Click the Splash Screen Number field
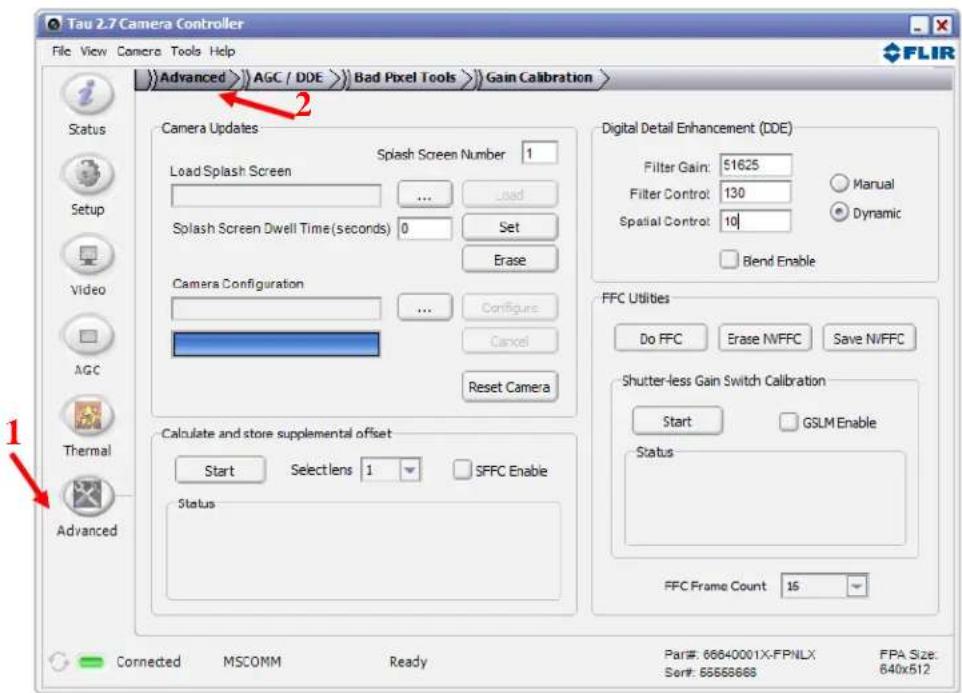The width and height of the screenshot is (962, 693). tap(539, 153)
